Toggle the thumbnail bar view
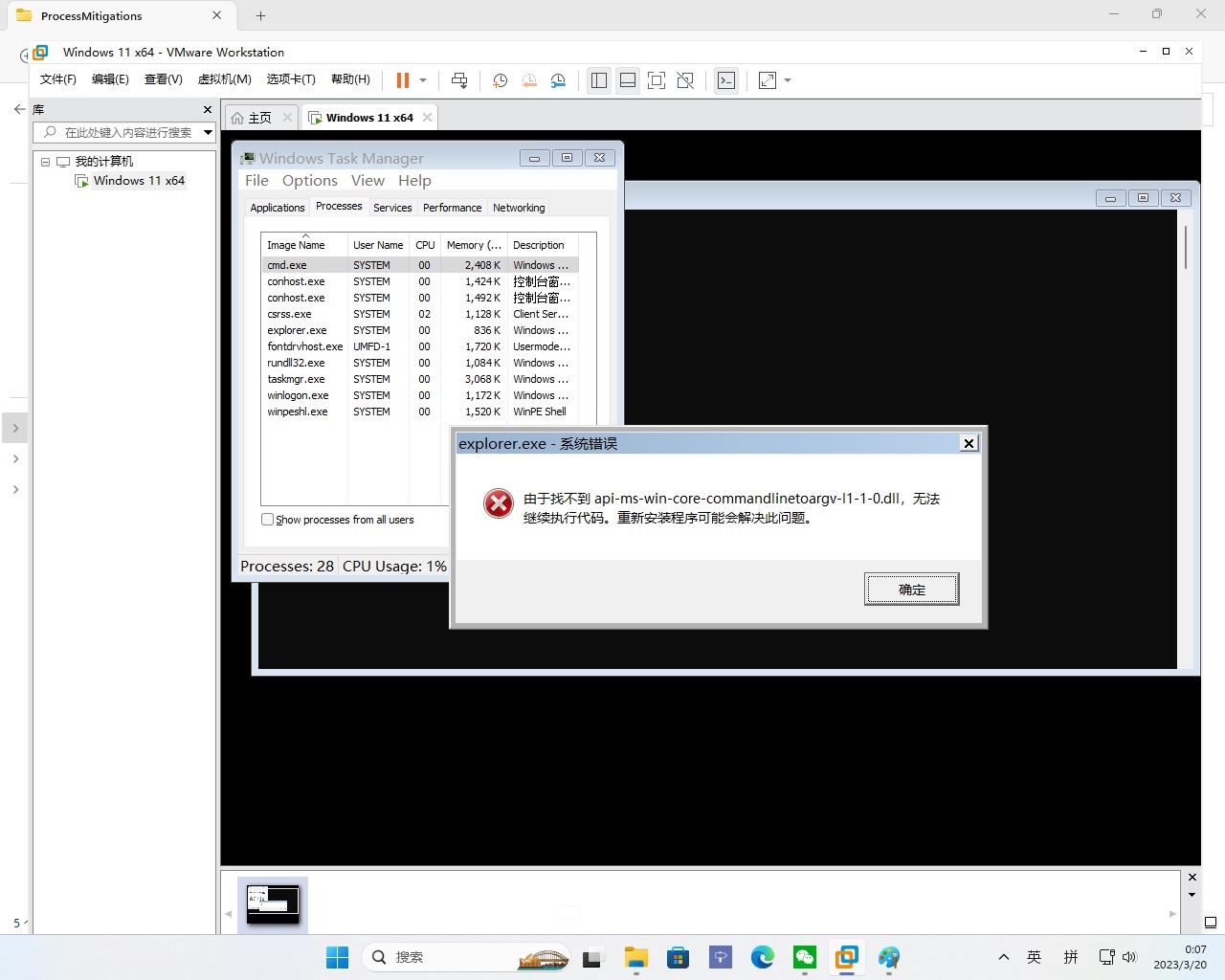The height and width of the screenshot is (980, 1225). click(628, 80)
